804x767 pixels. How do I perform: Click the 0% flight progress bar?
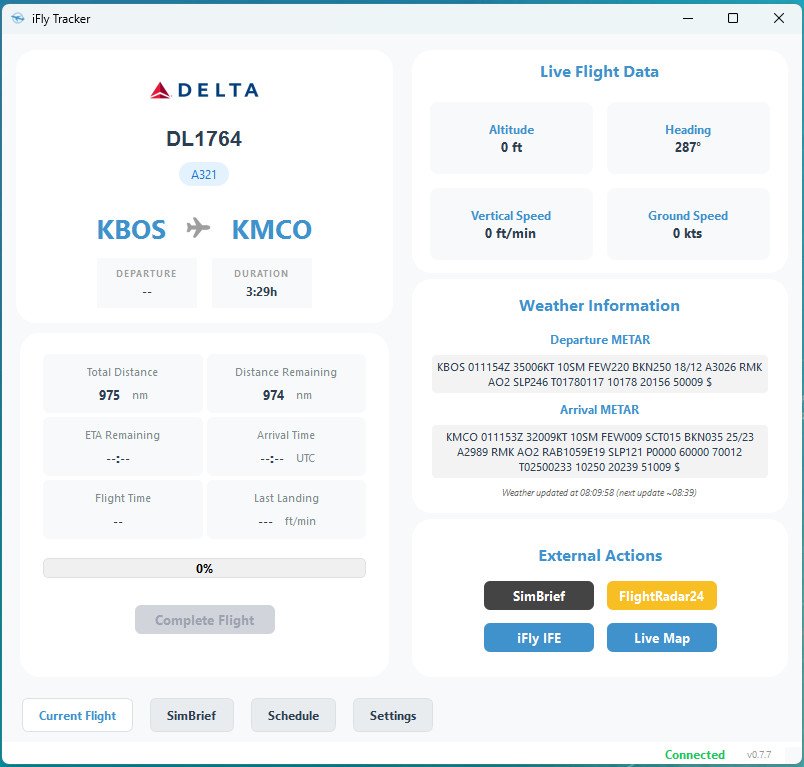[204, 568]
